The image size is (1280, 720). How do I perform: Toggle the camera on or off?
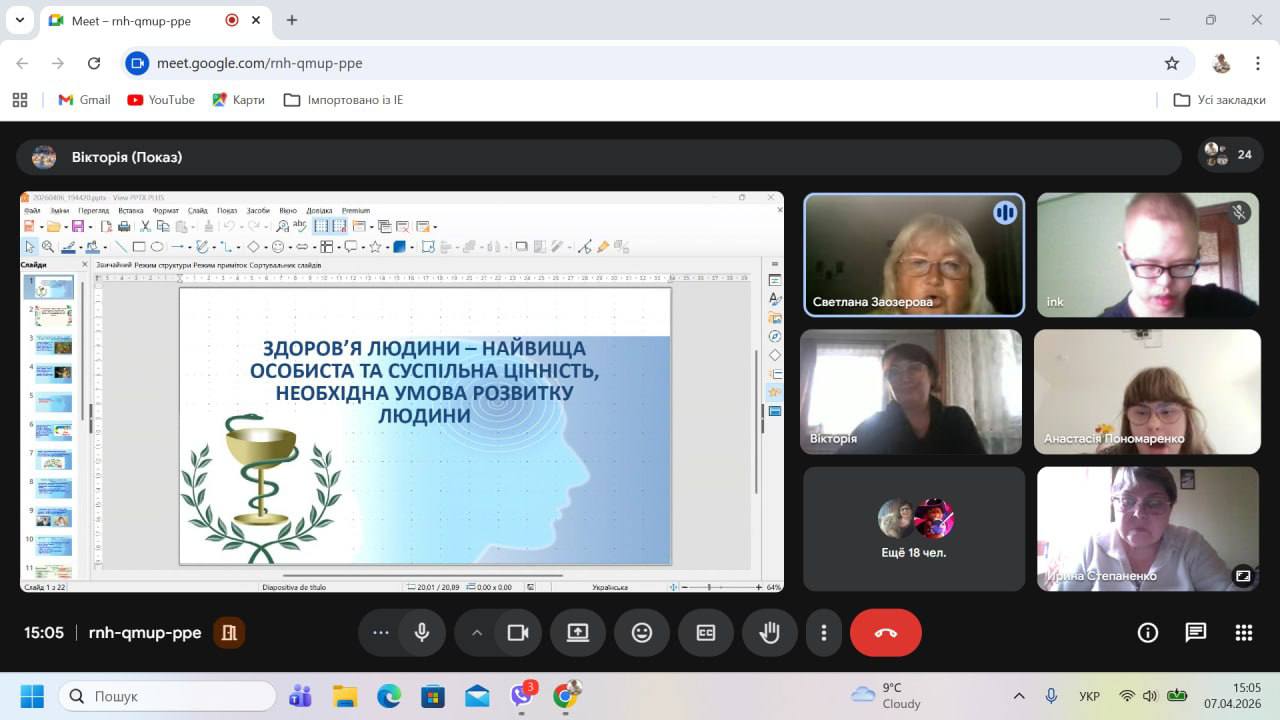click(518, 632)
